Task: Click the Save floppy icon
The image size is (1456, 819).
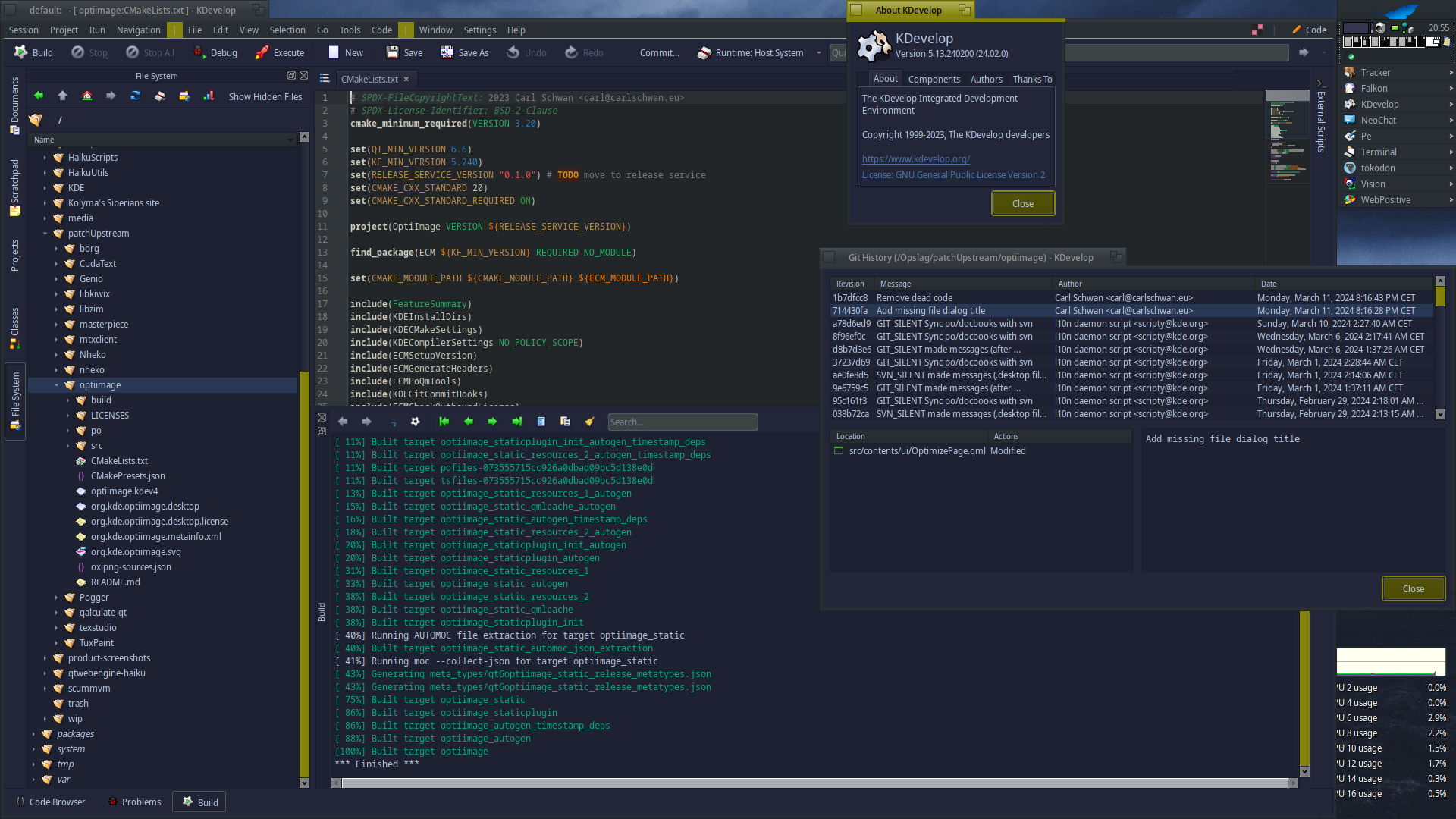Action: pyautogui.click(x=392, y=52)
